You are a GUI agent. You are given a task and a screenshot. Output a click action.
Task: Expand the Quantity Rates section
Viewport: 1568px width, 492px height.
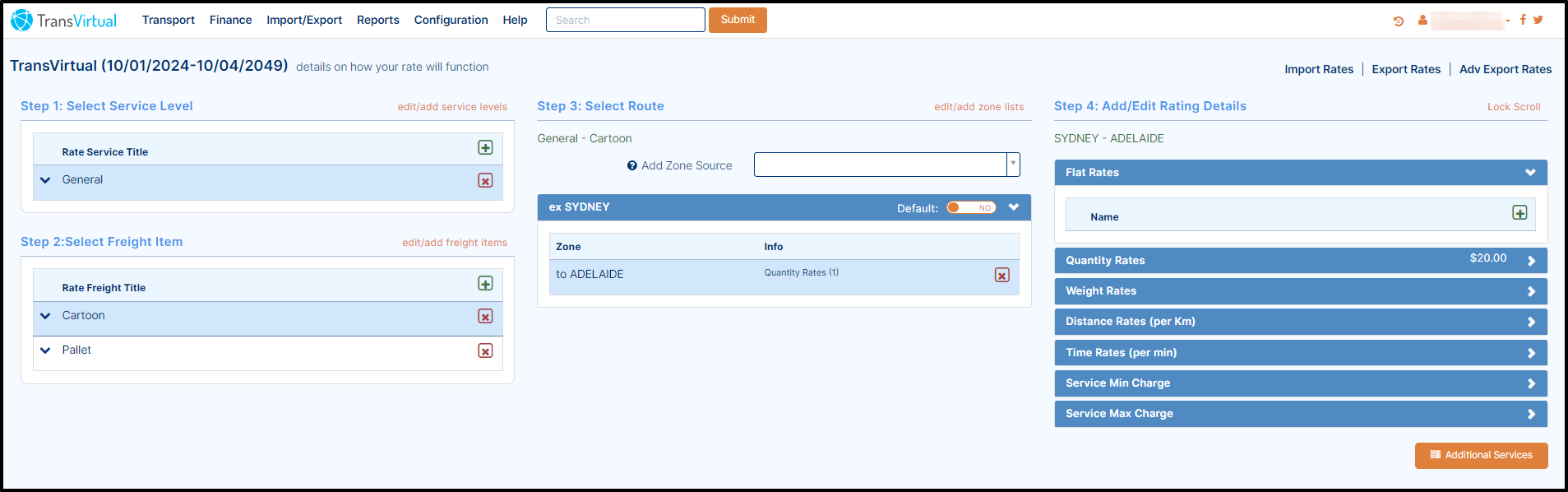click(1531, 261)
